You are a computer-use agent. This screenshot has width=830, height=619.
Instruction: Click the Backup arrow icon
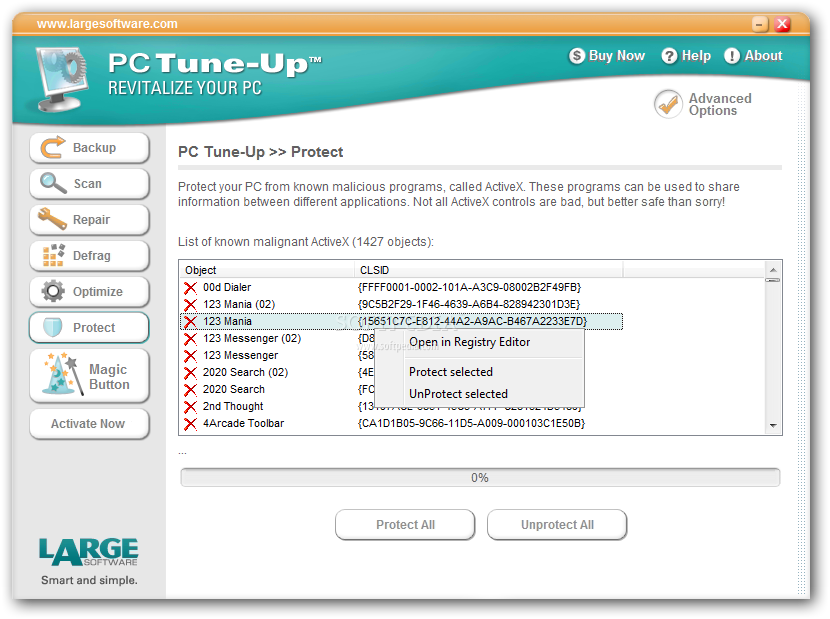(53, 147)
